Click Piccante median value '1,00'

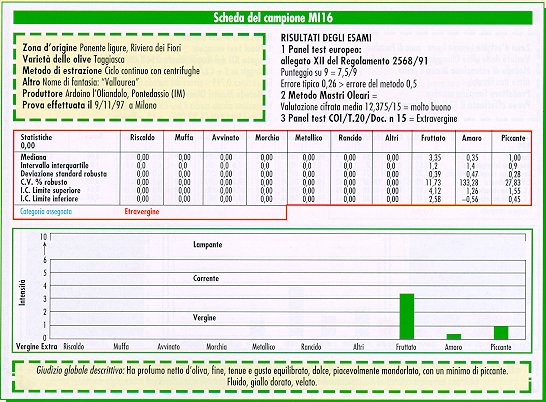coord(515,157)
